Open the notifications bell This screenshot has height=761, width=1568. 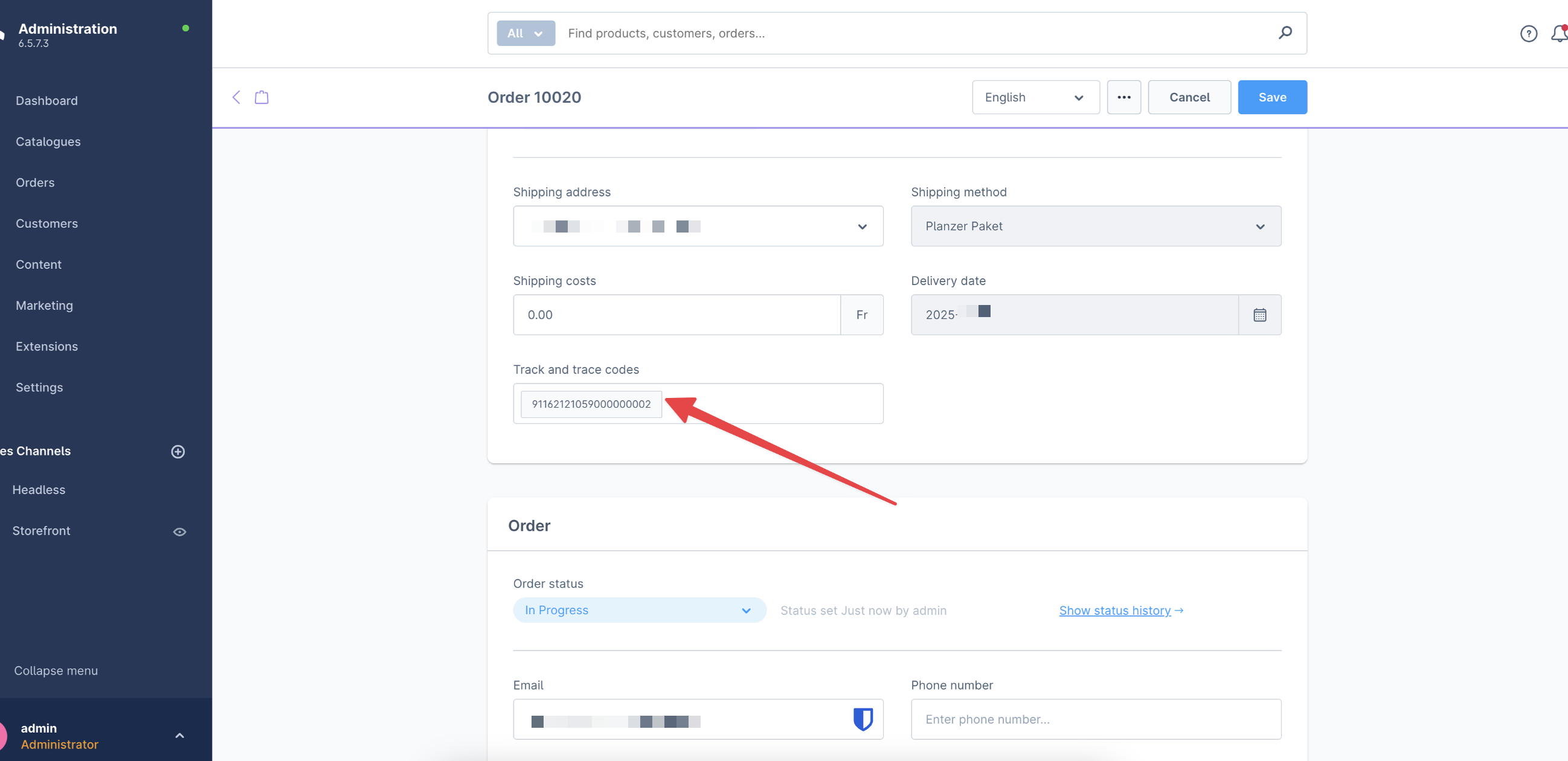[1559, 33]
